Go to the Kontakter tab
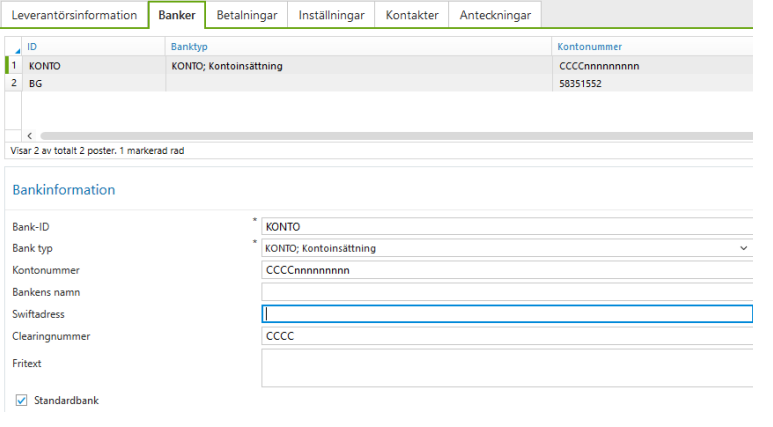This screenshot has width=773, height=427. click(x=412, y=15)
